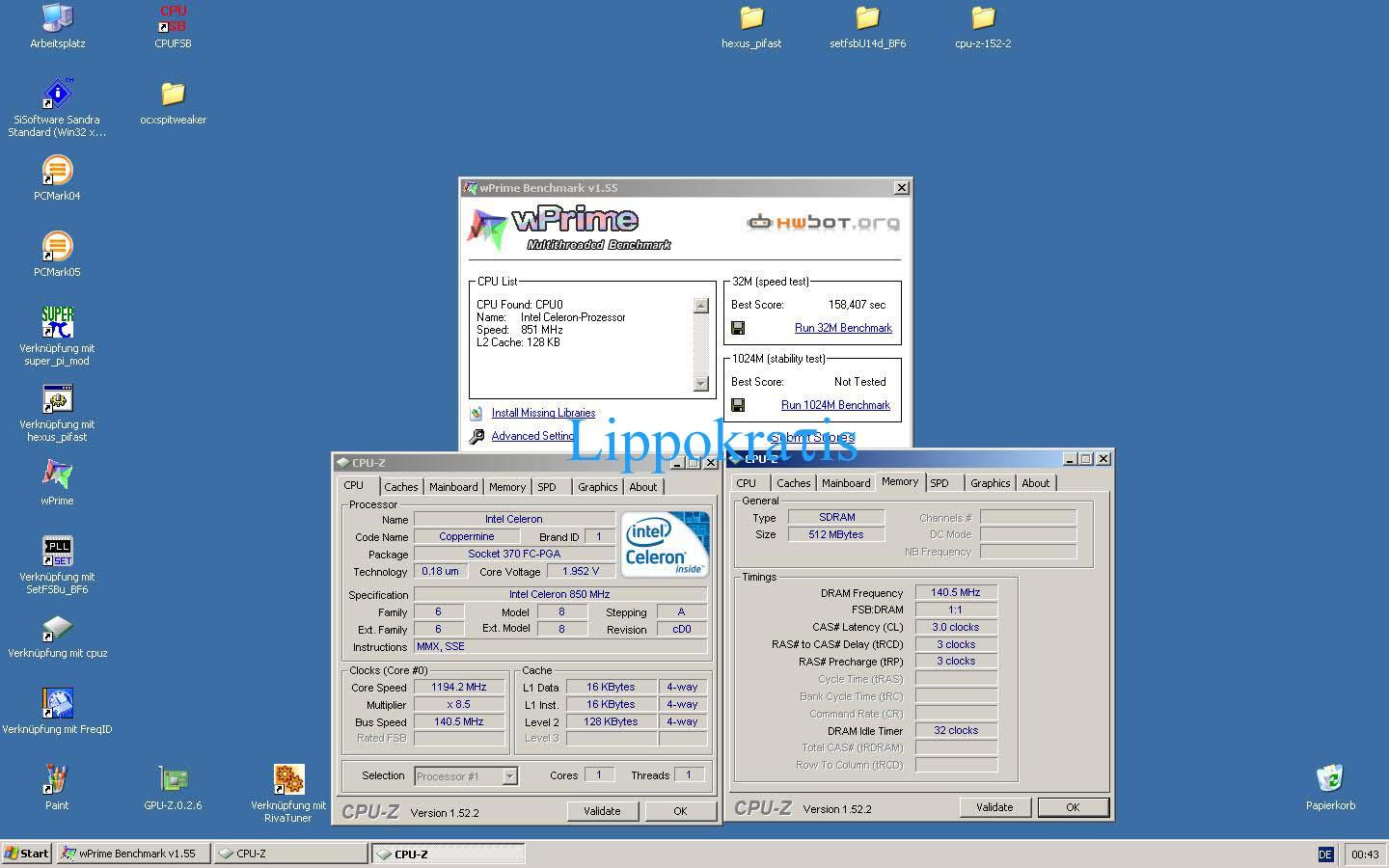Click the save icon for the 1024M score
Screen dimensions: 1389x868
(x=738, y=405)
